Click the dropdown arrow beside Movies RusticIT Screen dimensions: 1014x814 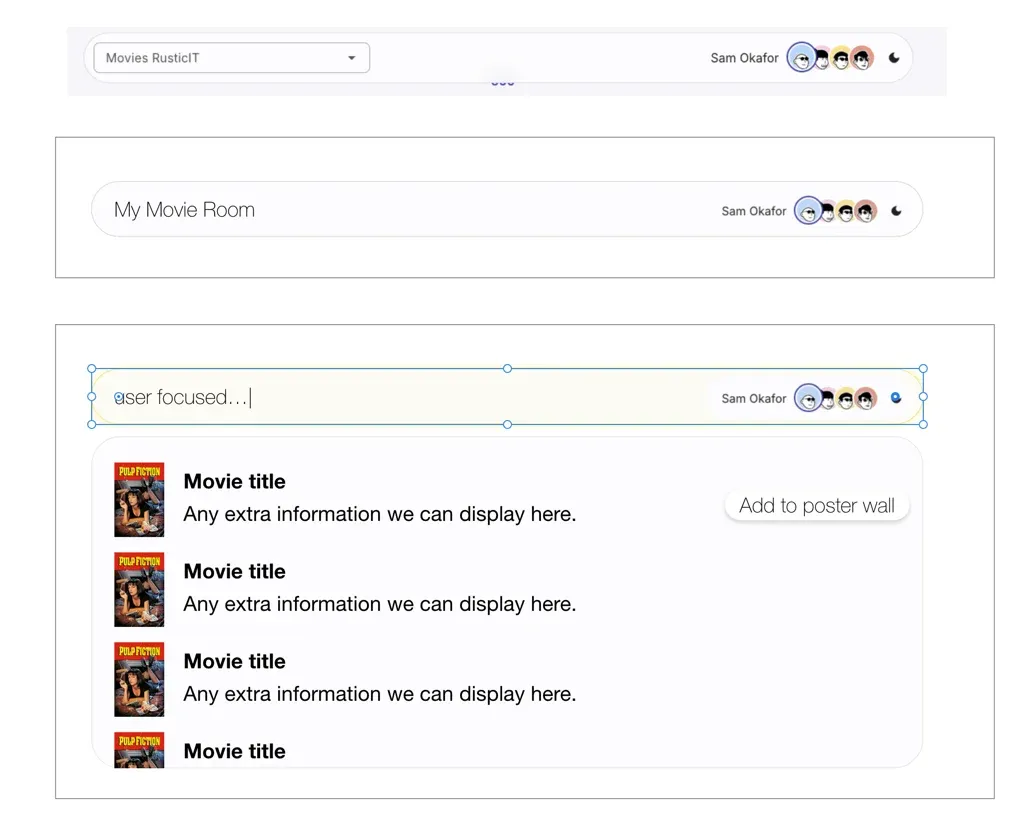pyautogui.click(x=352, y=58)
